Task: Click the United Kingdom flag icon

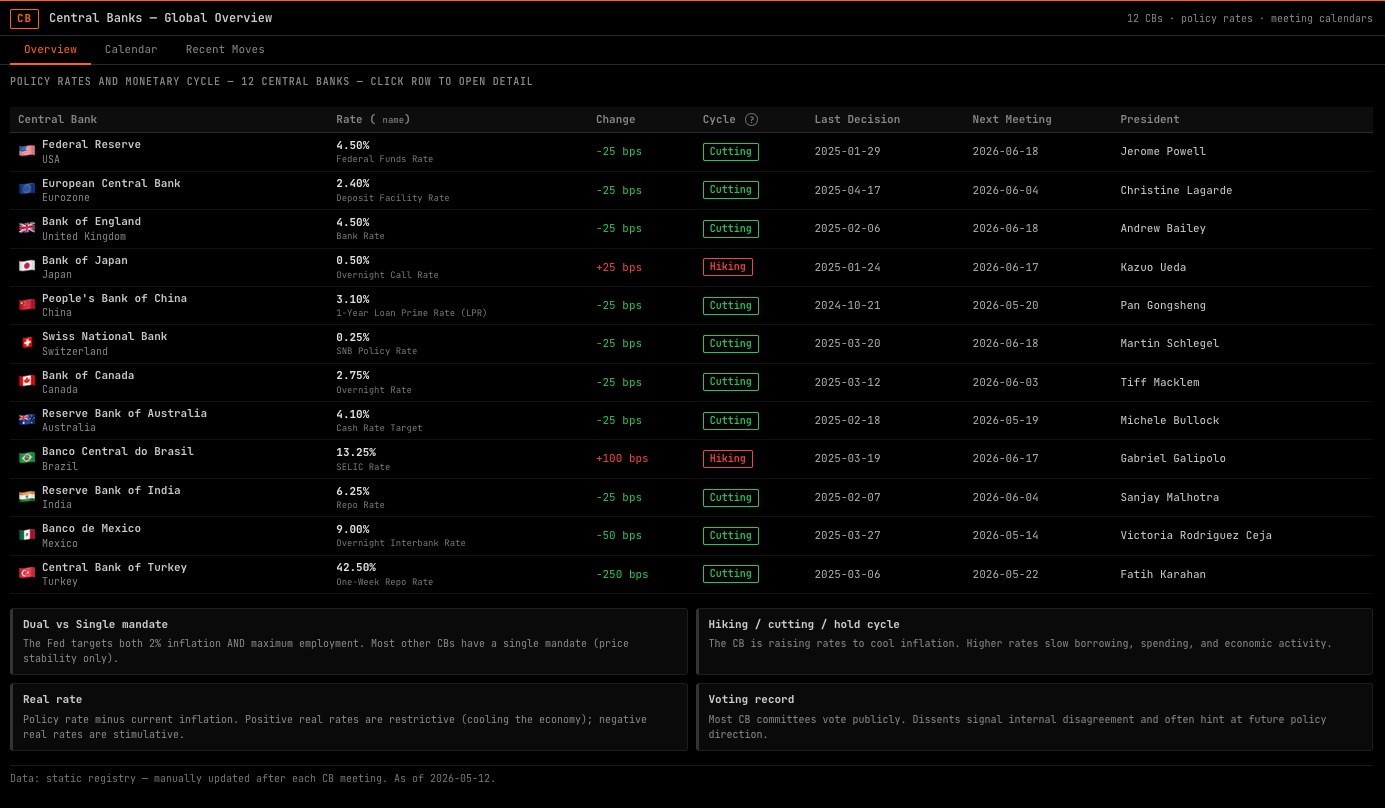Action: pos(27,228)
